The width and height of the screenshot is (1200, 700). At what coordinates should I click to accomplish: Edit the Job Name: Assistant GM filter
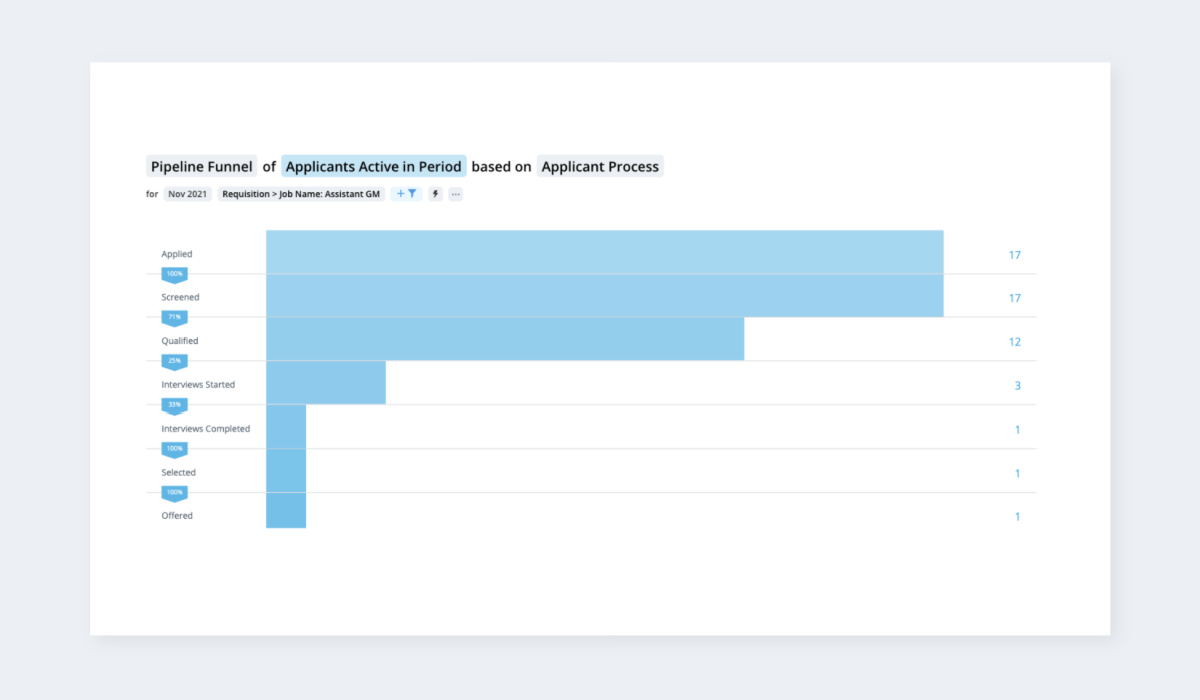click(301, 194)
